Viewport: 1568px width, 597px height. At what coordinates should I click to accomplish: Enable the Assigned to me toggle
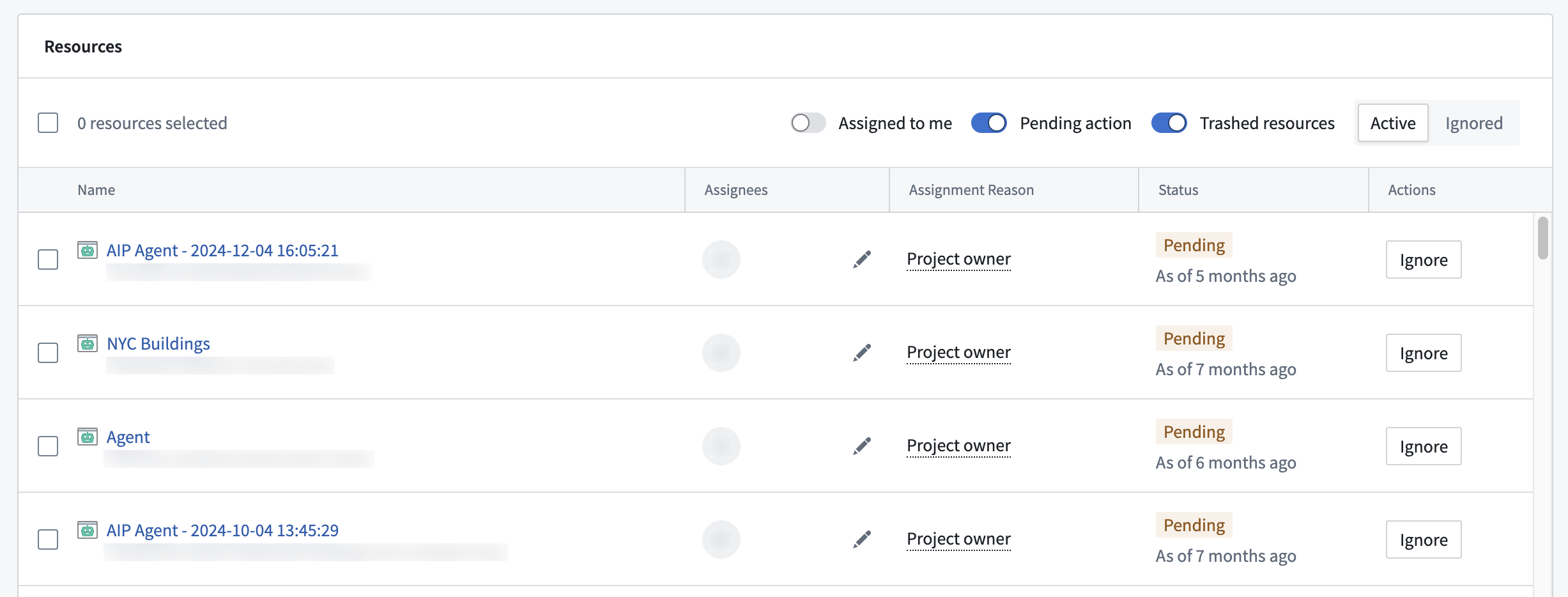808,123
